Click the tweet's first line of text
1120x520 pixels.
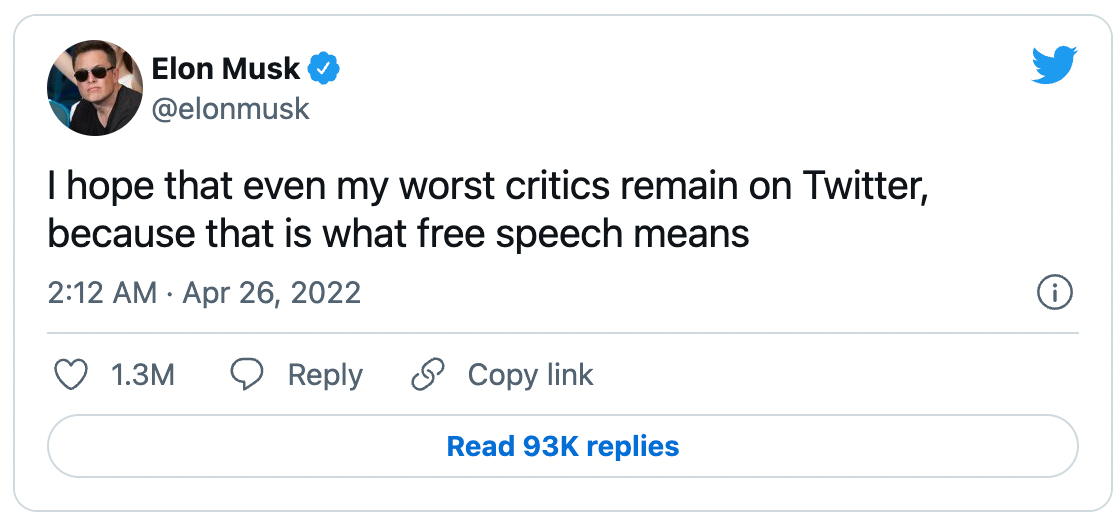point(488,186)
